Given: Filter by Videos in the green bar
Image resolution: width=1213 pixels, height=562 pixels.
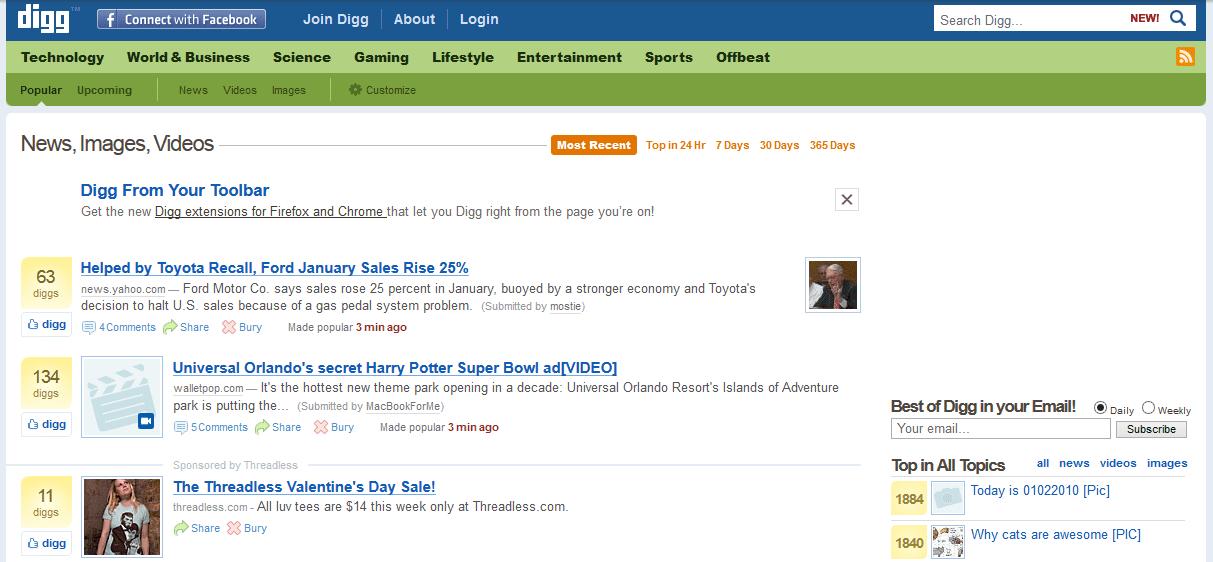Looking at the screenshot, I should click(240, 90).
